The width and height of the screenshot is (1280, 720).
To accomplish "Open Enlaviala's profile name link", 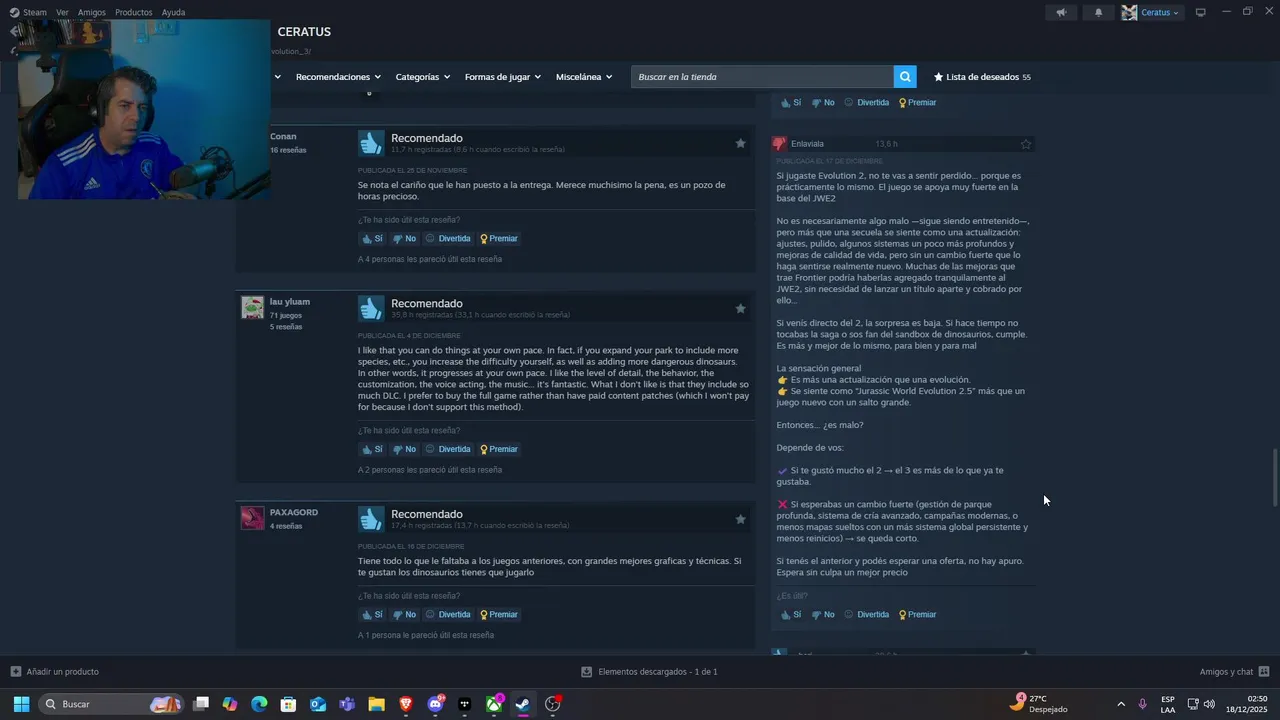I will [807, 144].
